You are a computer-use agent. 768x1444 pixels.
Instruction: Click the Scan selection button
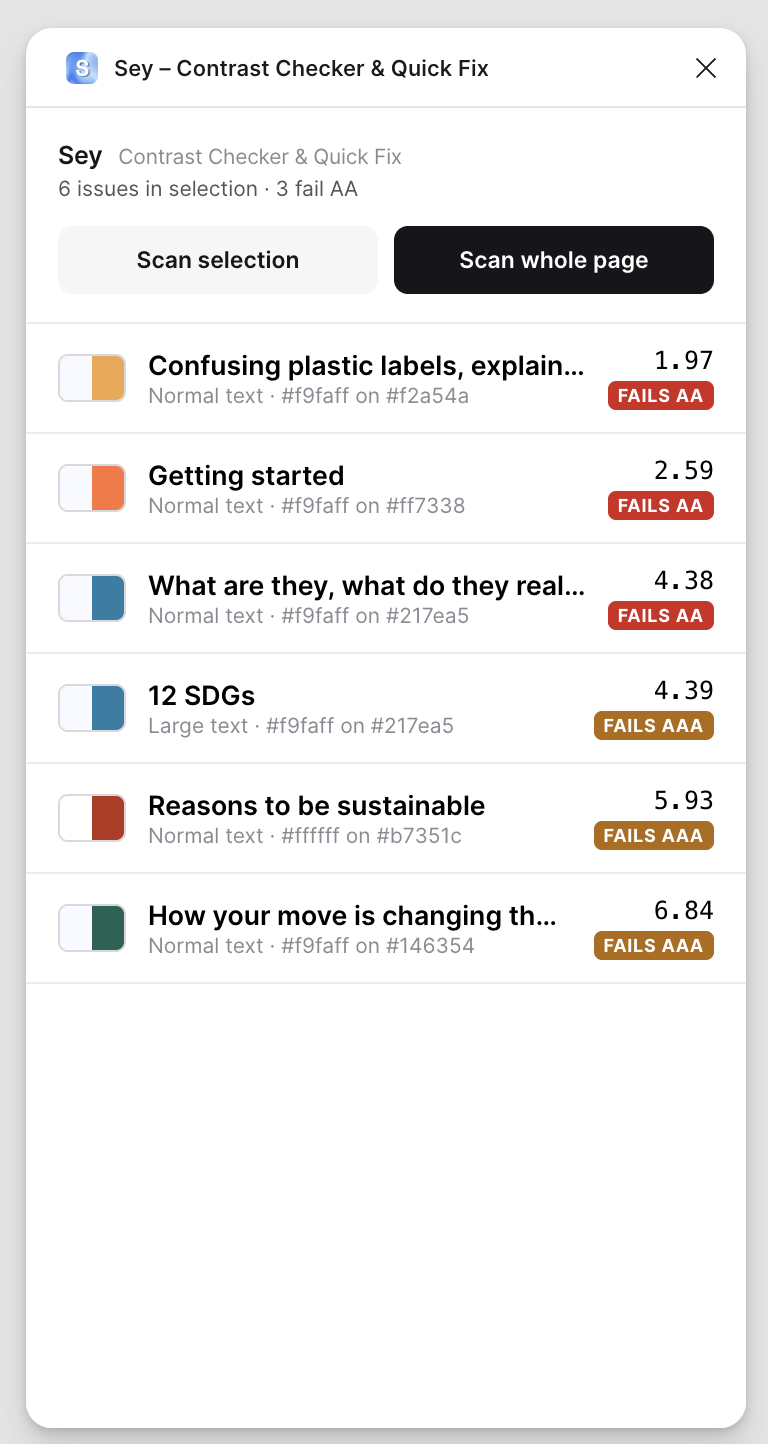[x=218, y=260]
